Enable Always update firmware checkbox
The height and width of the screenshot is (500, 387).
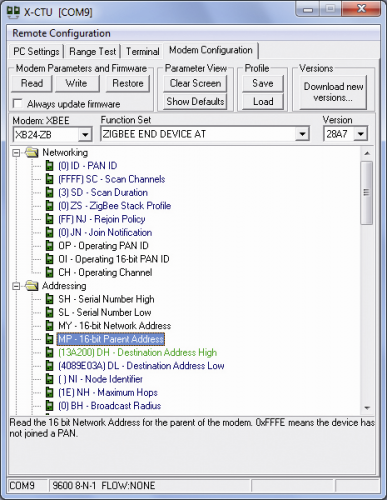pos(17,104)
